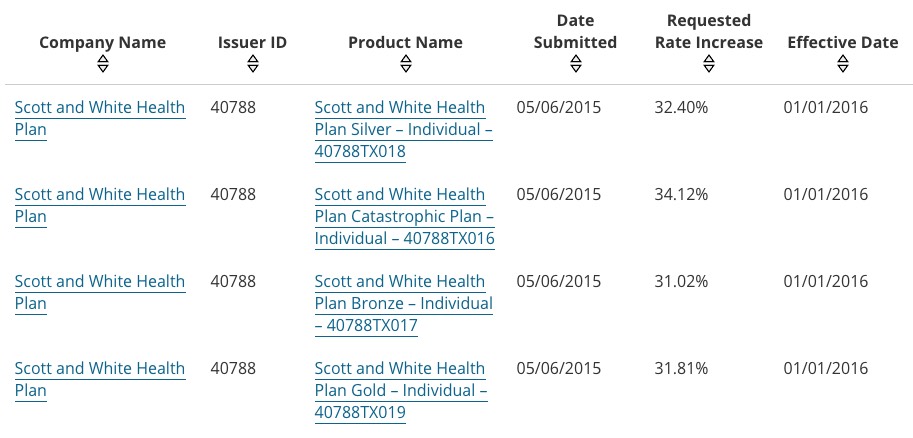Viewport: 913px width, 438px height.
Task: Sort by Requested Rate Increase arrows
Action: 708,64
